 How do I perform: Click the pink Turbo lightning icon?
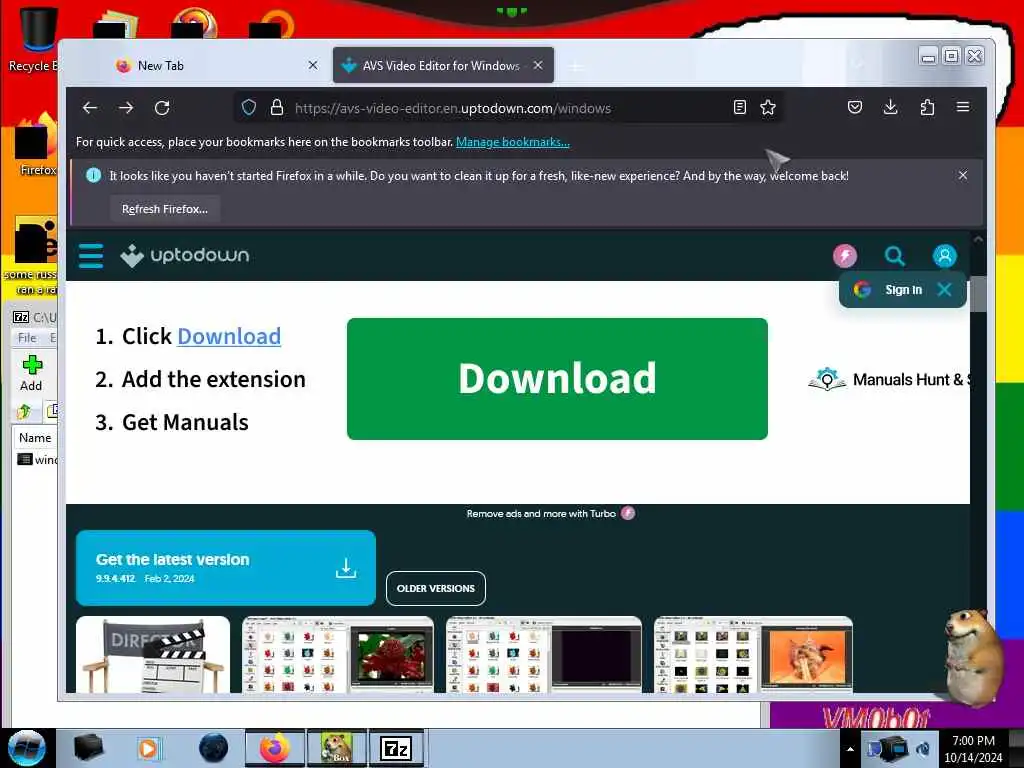845,255
